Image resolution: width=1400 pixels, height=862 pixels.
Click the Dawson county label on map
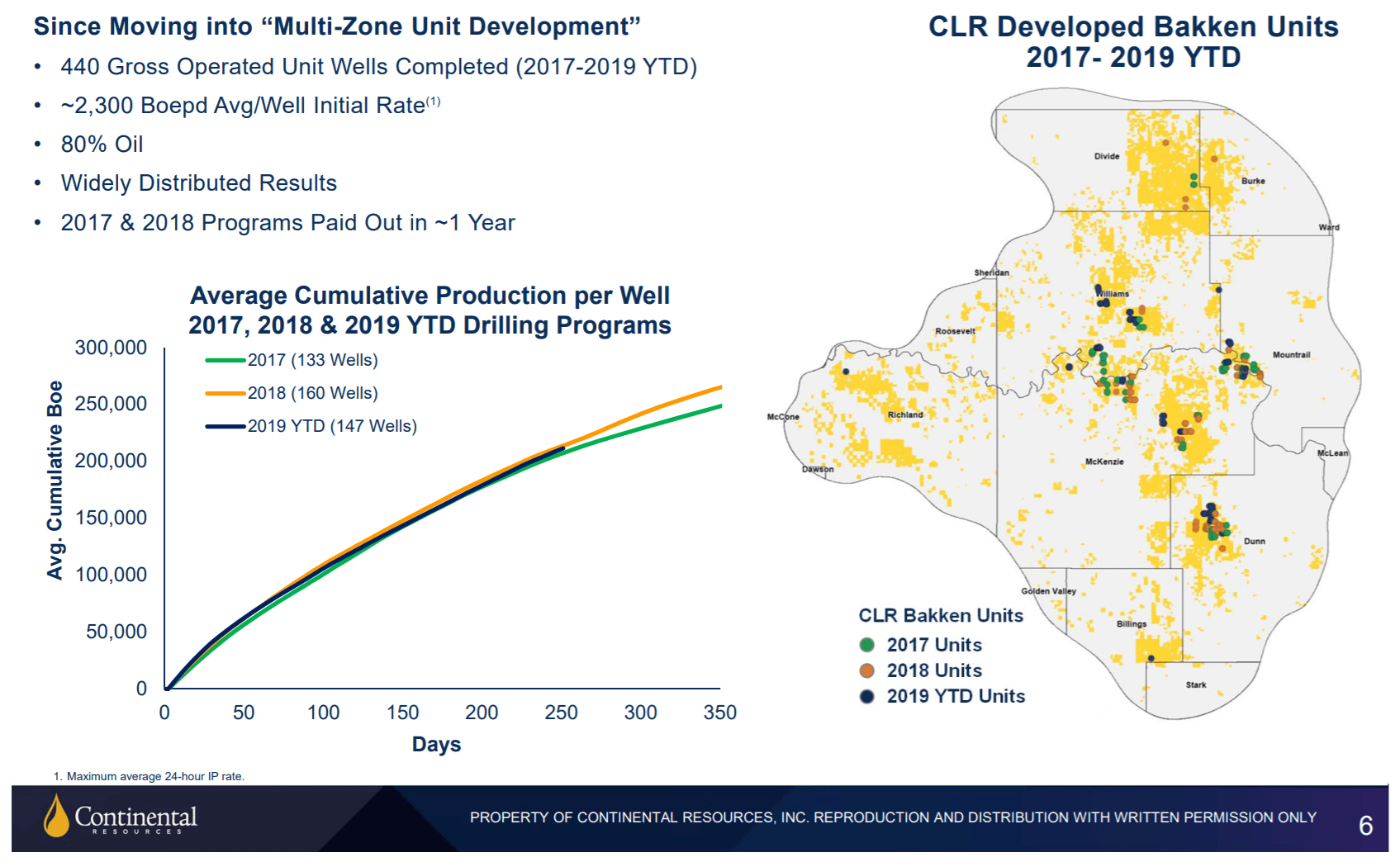818,469
